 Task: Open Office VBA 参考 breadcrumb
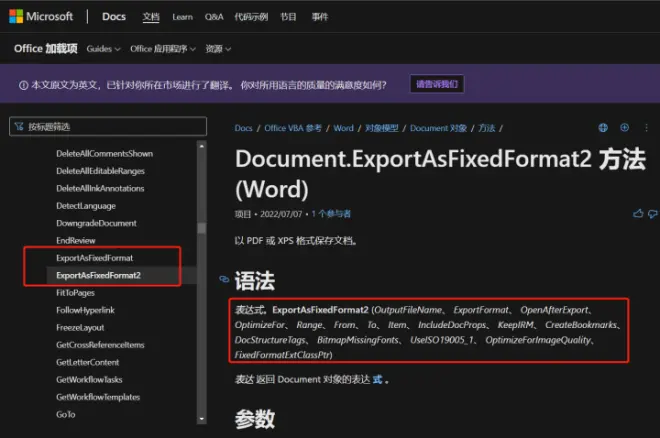click(293, 128)
